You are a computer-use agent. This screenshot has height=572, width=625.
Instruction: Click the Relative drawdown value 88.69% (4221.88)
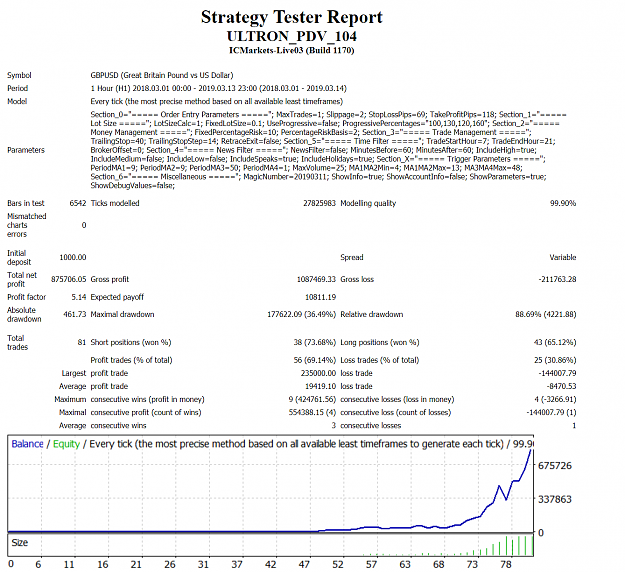pyautogui.click(x=546, y=315)
